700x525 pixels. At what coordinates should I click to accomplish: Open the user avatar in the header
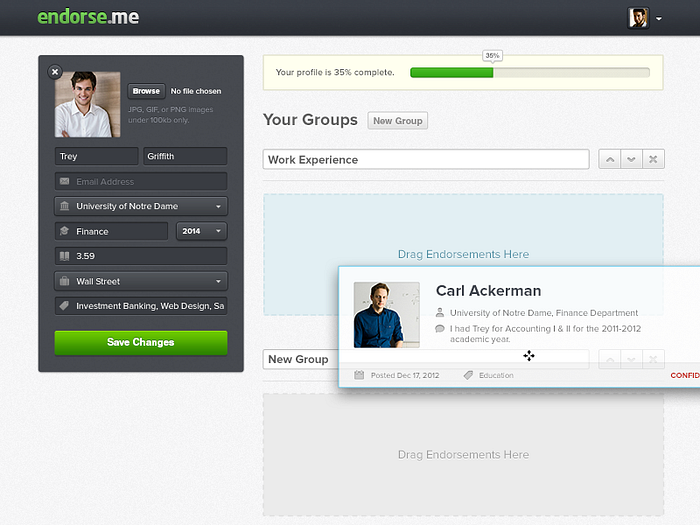(638, 18)
